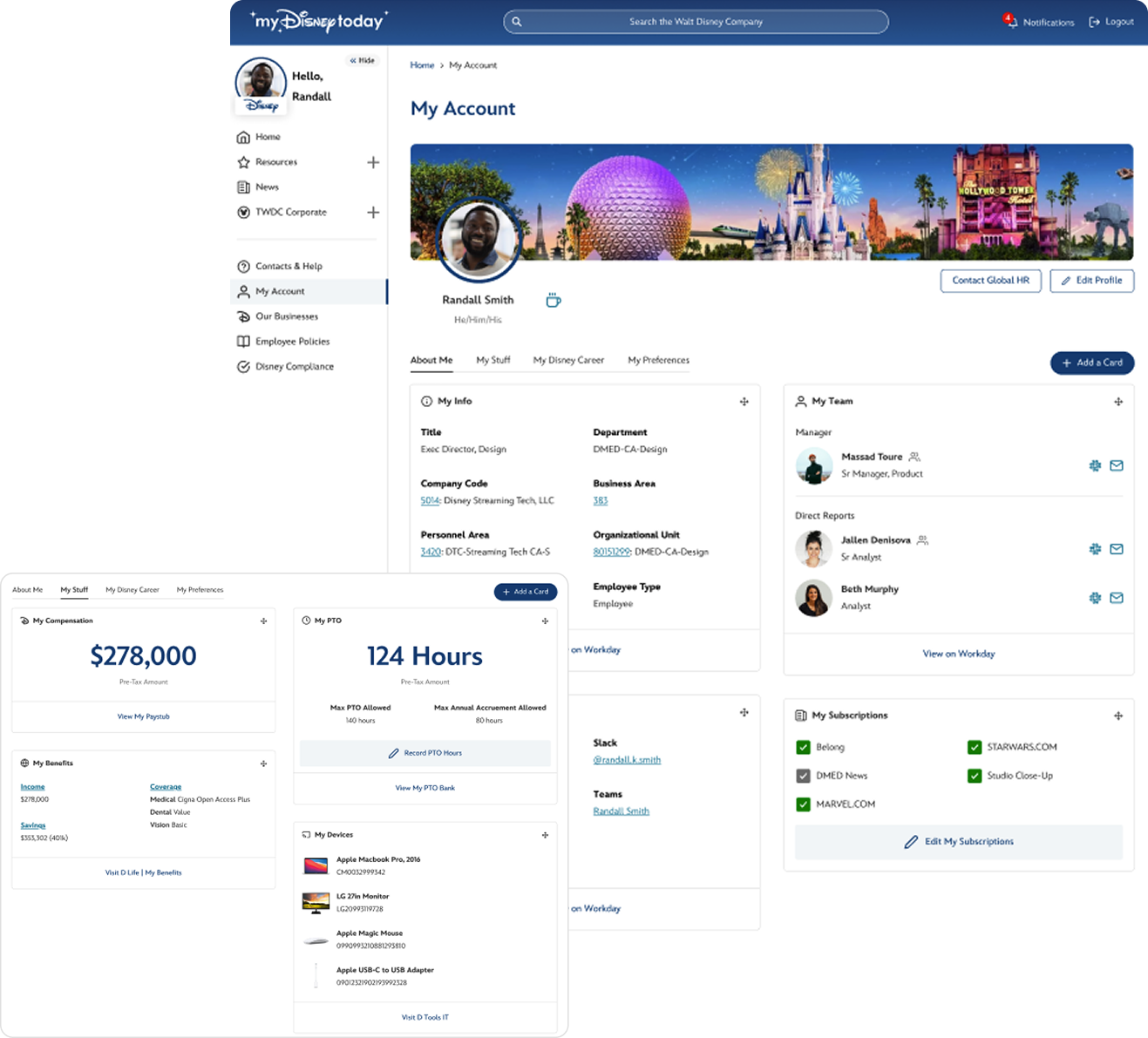Uncheck the Belong subscription checkbox
The image size is (1148, 1038).
[803, 747]
